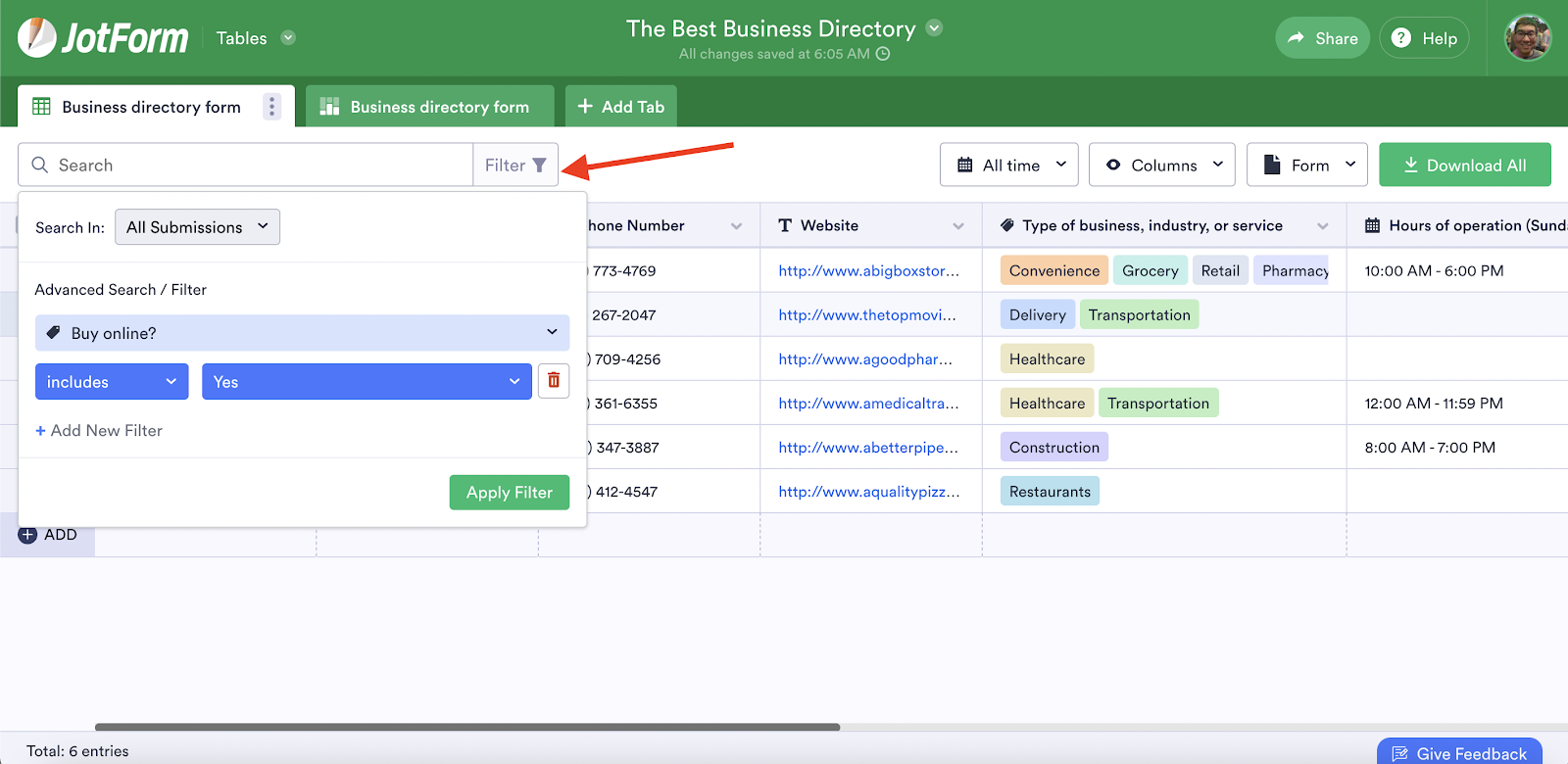Change the includes condition dropdown
This screenshot has height=764, width=1568.
tap(112, 382)
